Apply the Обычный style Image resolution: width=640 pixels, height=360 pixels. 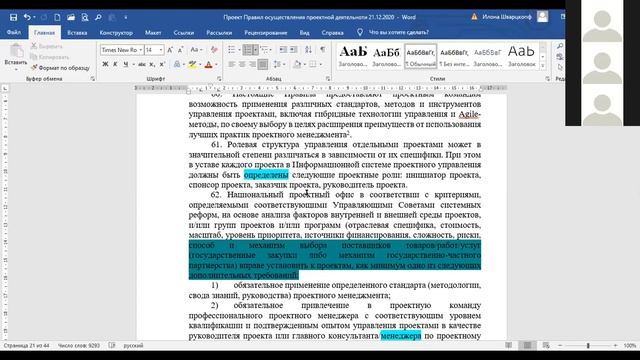tap(420, 56)
